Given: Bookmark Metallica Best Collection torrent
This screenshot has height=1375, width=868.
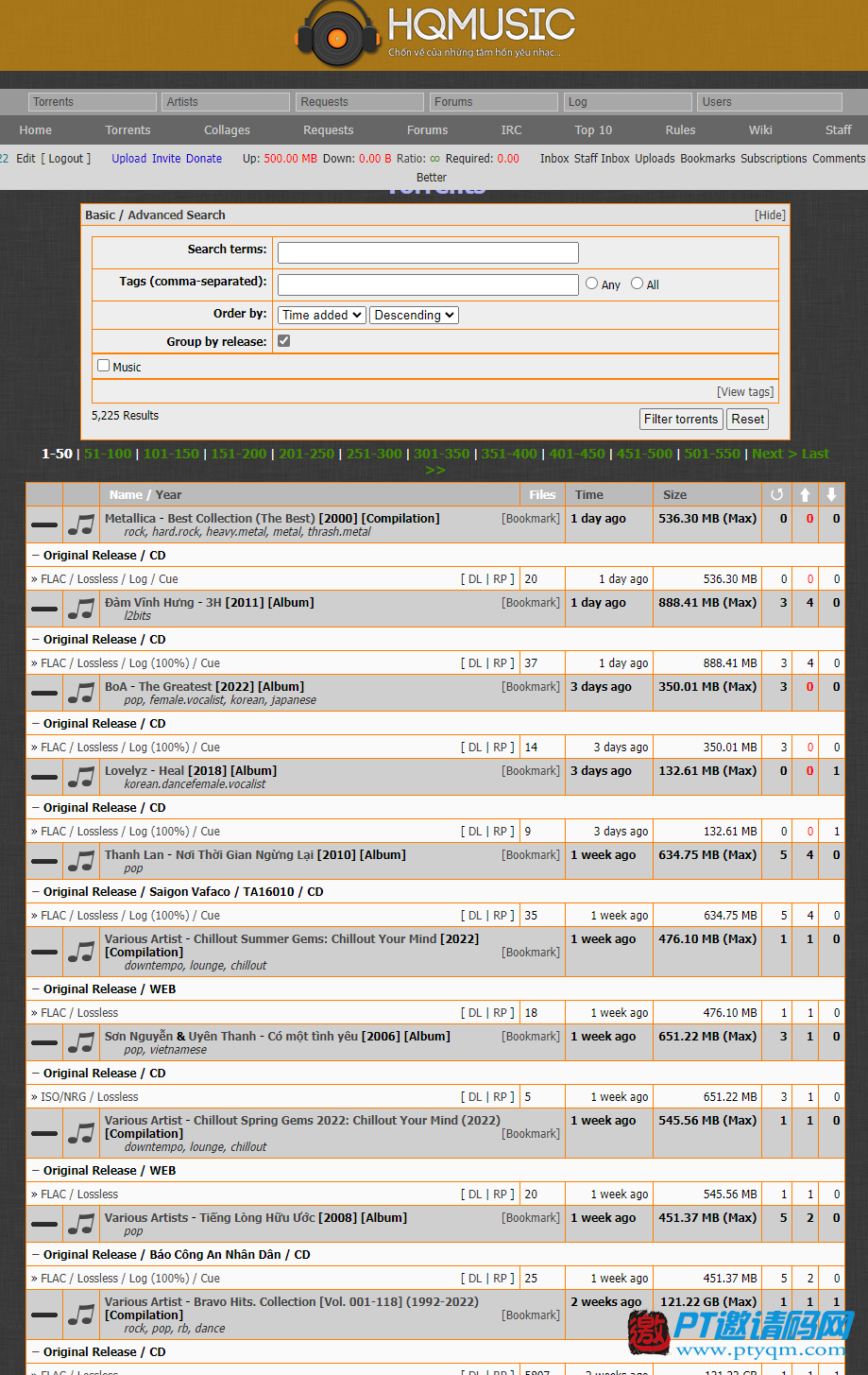Looking at the screenshot, I should click(531, 518).
